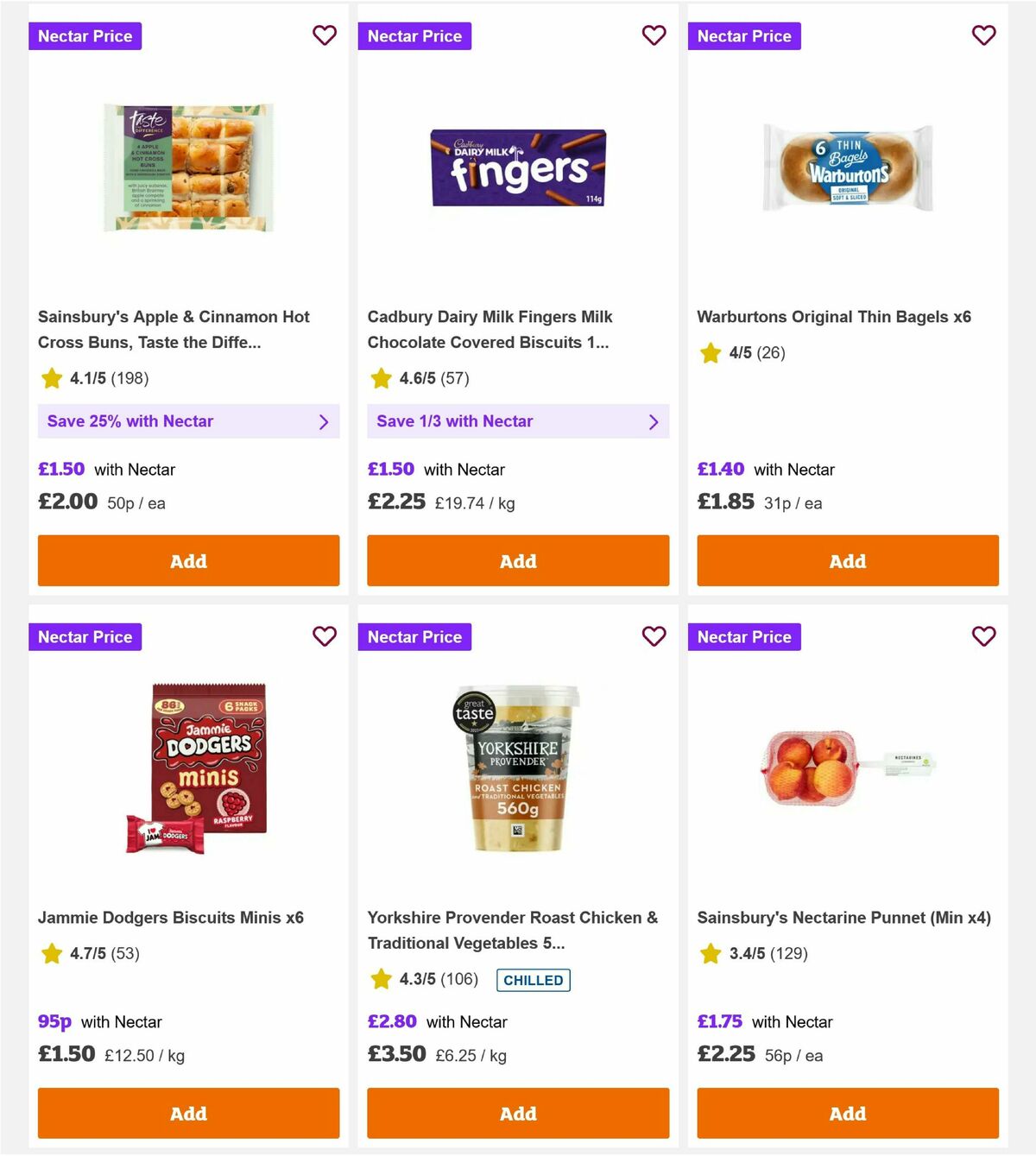The image size is (1036, 1156).
Task: Click the Nectar Price badge on Warburtons bagels
Action: click(744, 35)
